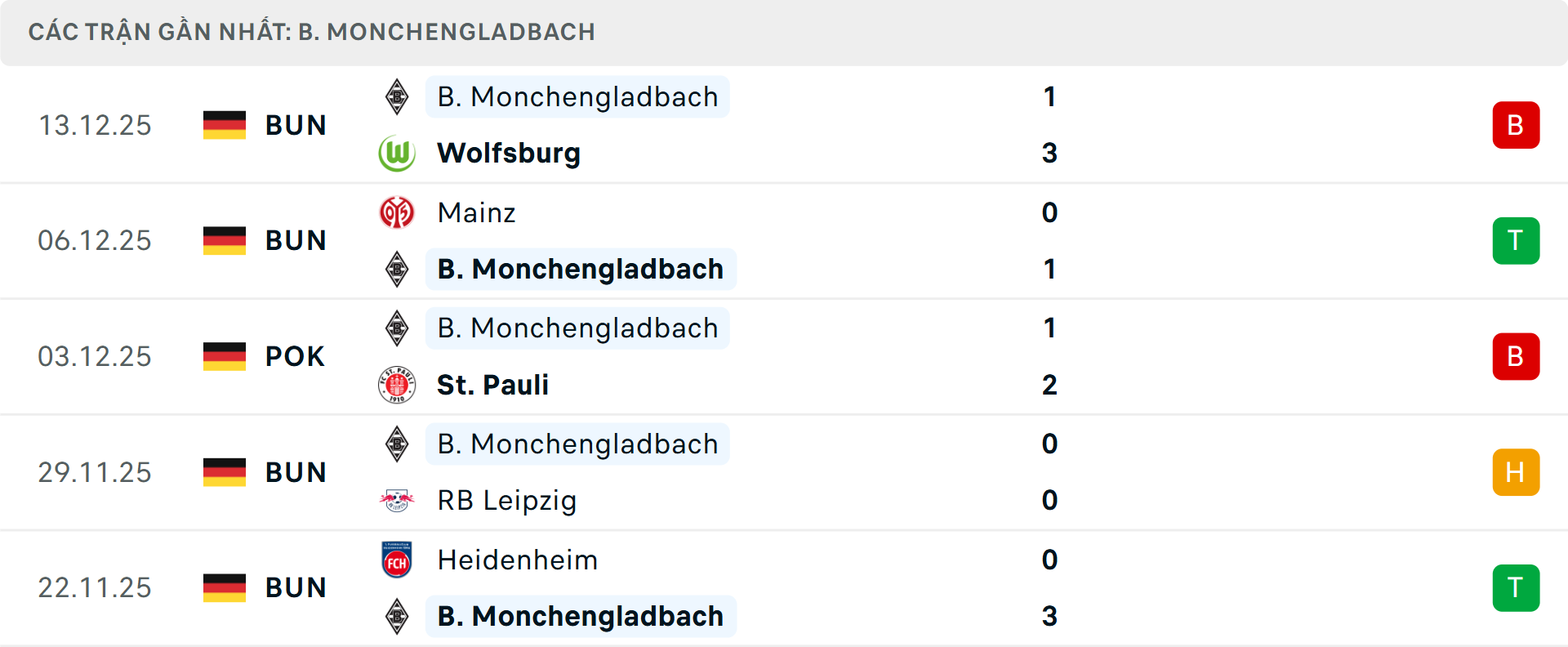Click the RB Leipzig bull logo
The width and height of the screenshot is (1568, 647).
tap(397, 501)
